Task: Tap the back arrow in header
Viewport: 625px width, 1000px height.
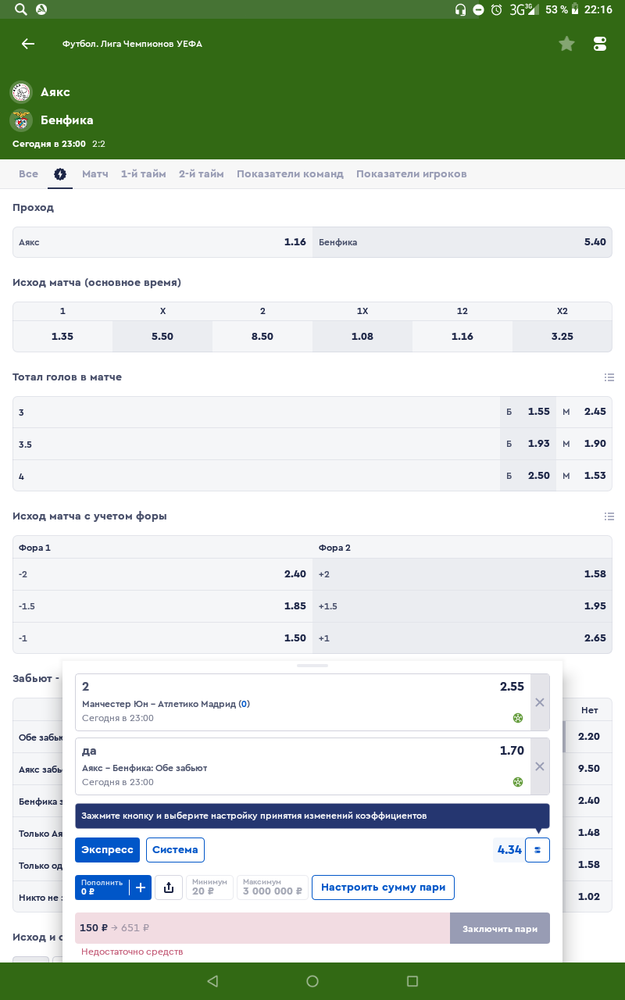Action: click(28, 43)
